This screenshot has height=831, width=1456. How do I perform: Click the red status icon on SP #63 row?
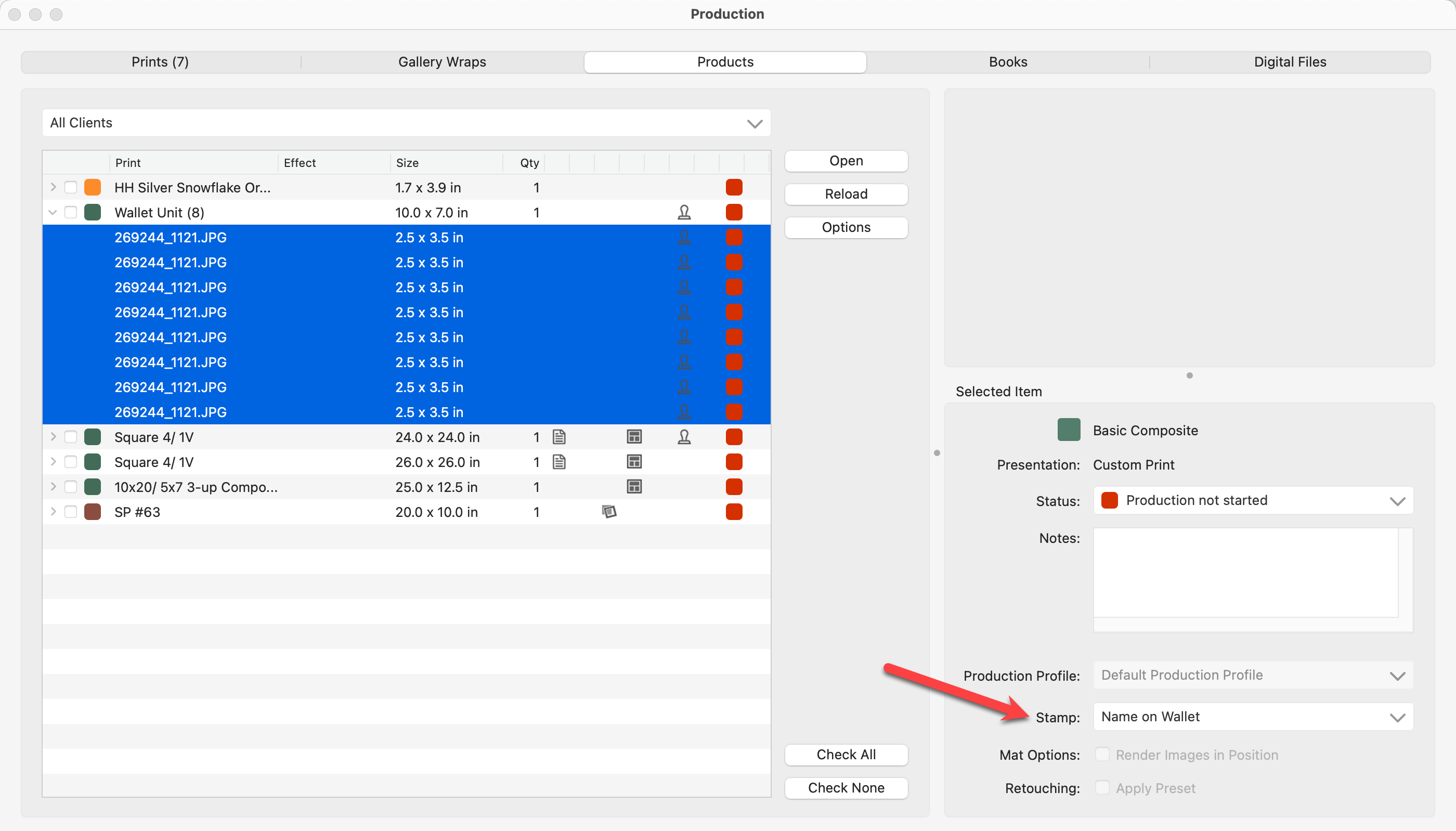[734, 512]
